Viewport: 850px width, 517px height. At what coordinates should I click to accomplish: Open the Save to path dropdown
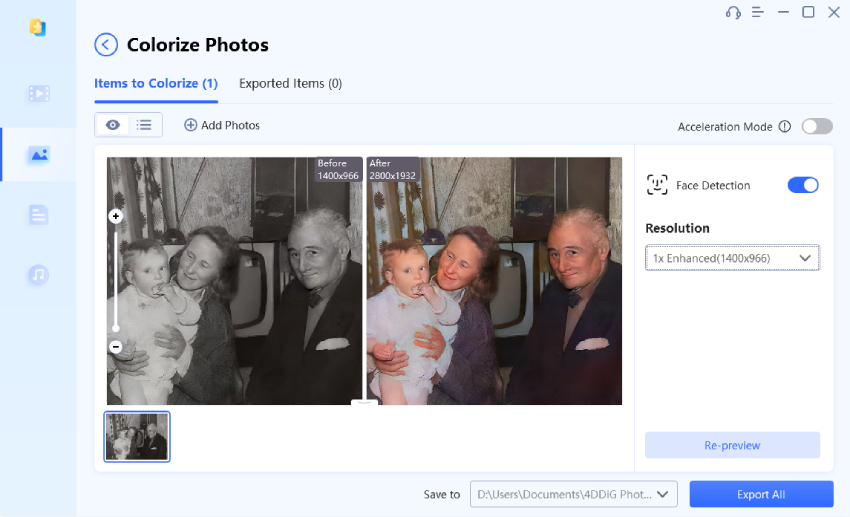pyautogui.click(x=574, y=494)
